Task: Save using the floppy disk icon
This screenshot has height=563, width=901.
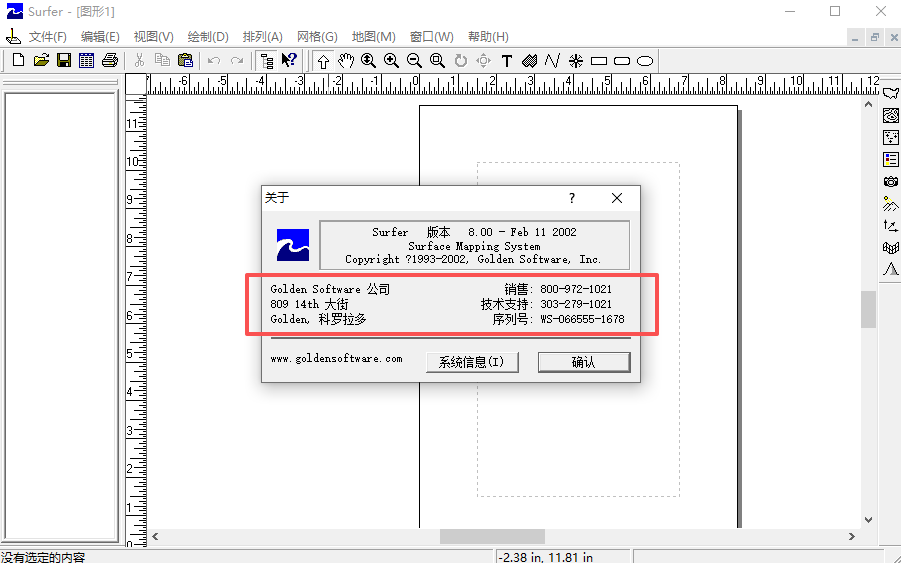Action: point(64,60)
